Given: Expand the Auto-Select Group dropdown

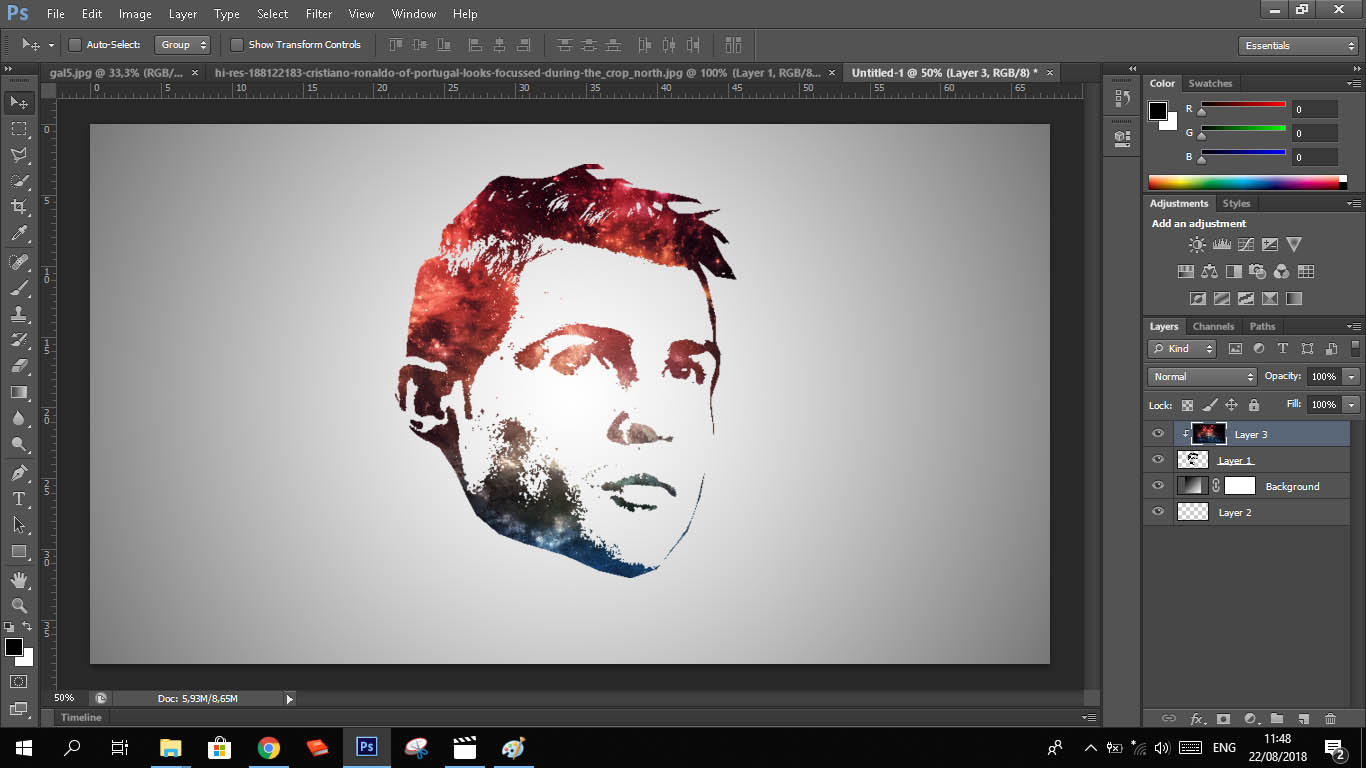Looking at the screenshot, I should tap(183, 45).
